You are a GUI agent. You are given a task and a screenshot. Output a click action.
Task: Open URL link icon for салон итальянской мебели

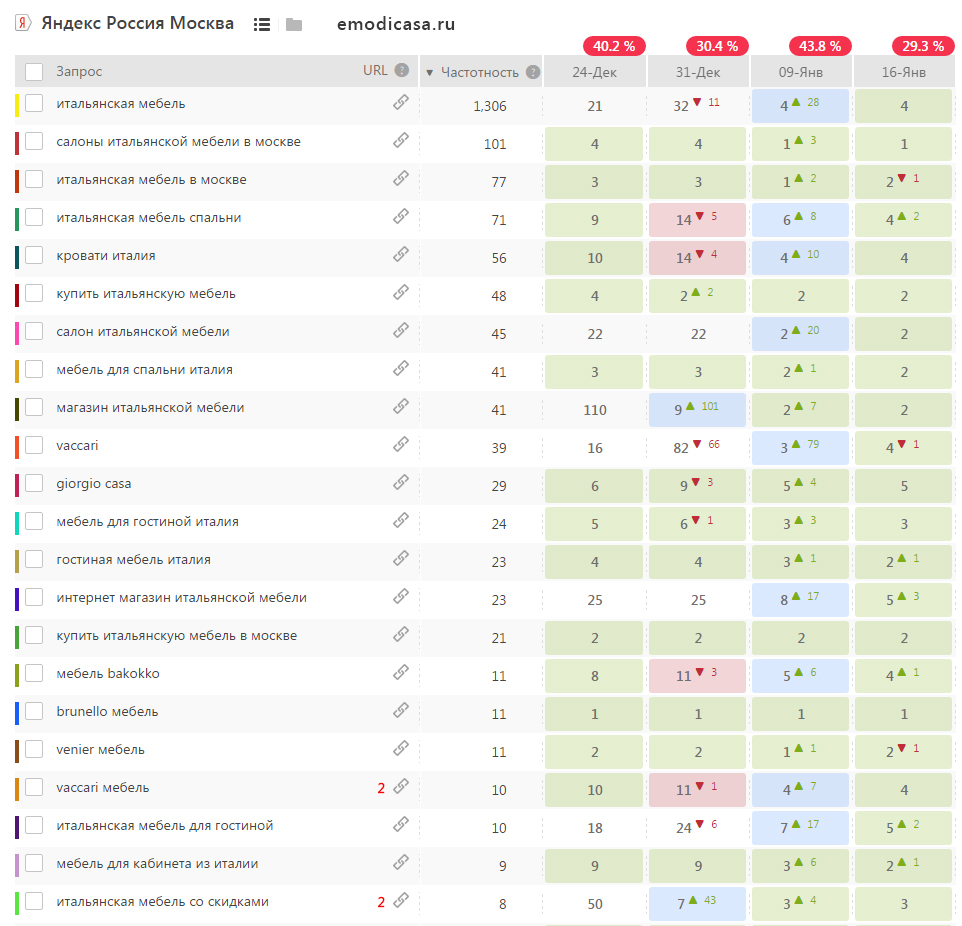pyautogui.click(x=401, y=331)
